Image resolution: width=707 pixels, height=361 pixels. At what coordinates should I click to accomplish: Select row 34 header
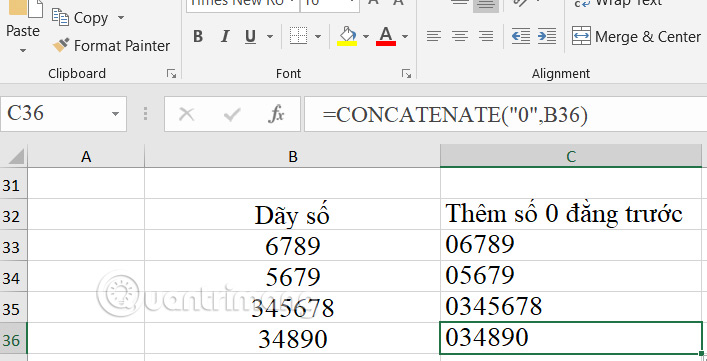14,276
